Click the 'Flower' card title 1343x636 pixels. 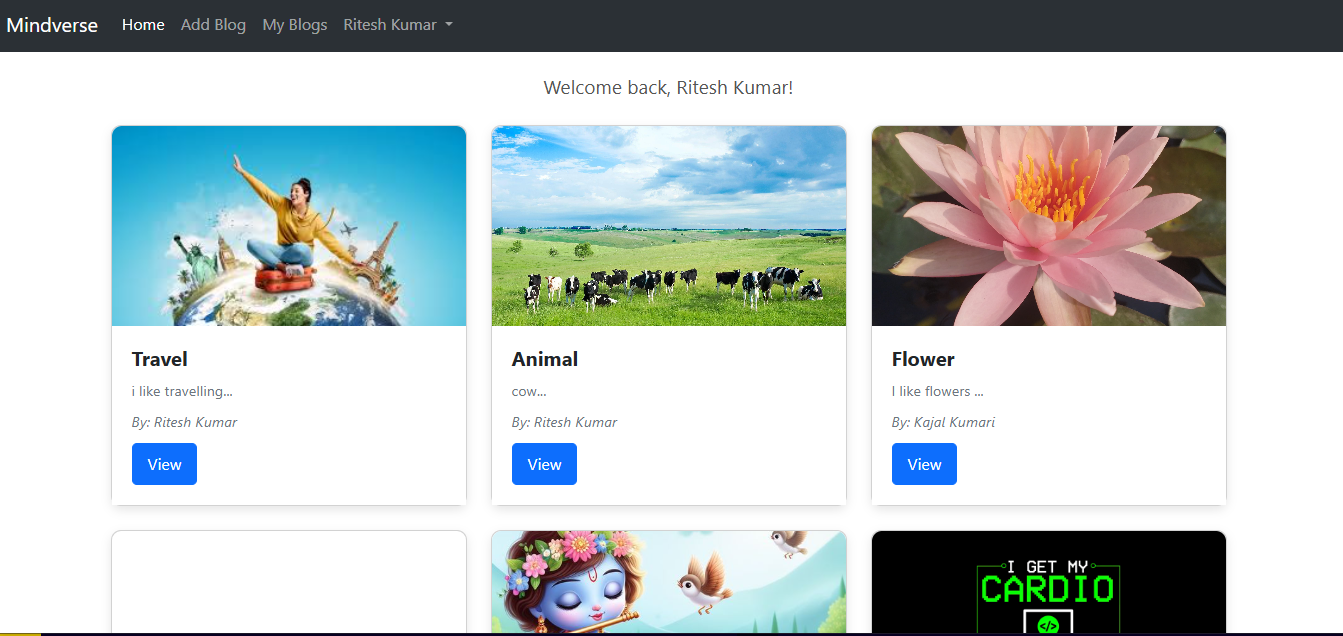click(923, 359)
